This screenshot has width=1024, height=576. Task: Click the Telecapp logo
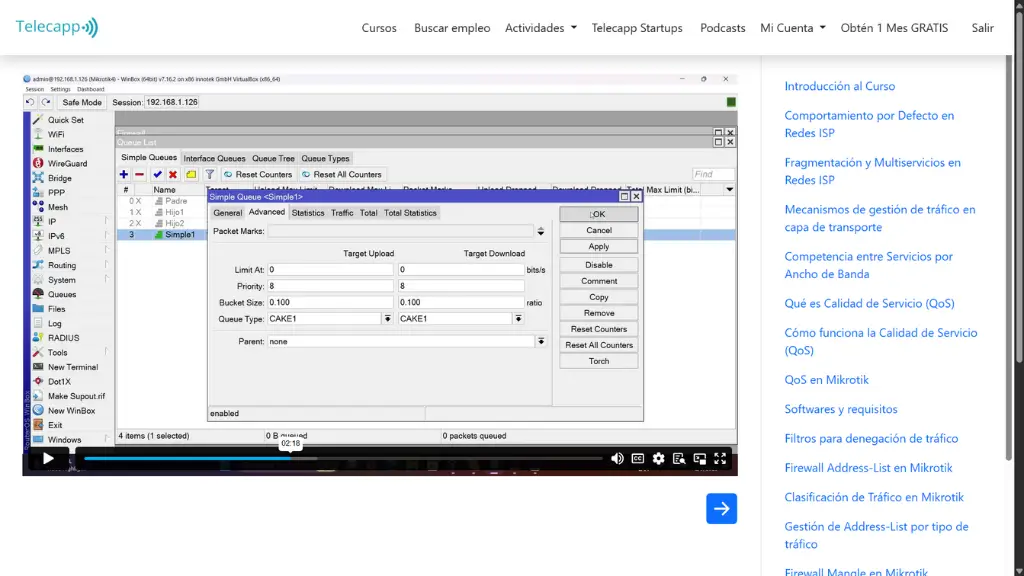[57, 27]
